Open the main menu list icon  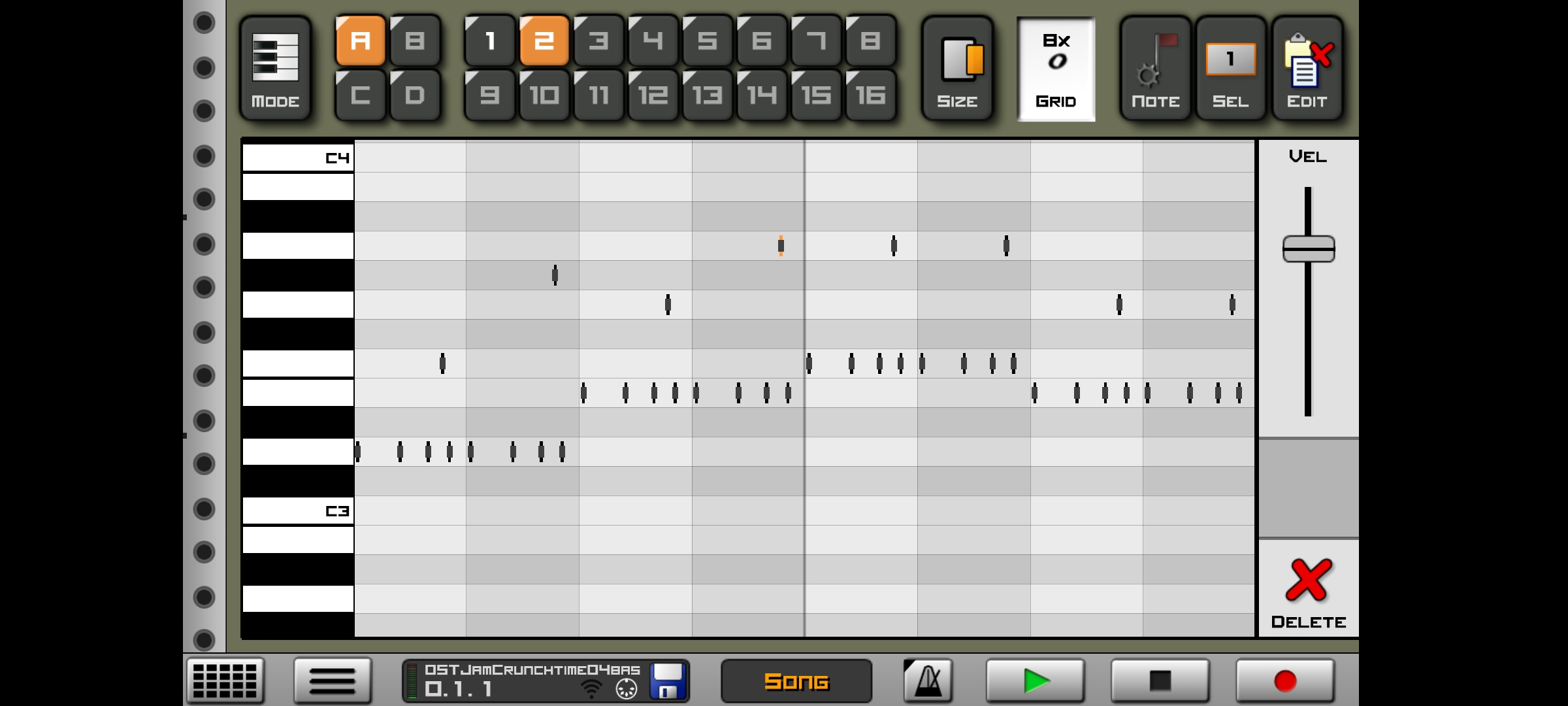(333, 681)
